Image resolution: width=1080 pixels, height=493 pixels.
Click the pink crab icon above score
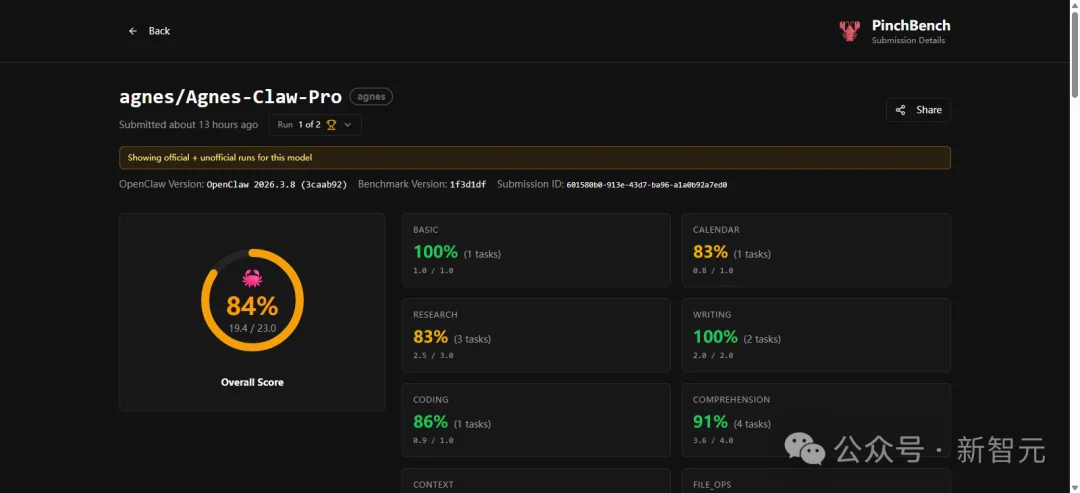click(252, 278)
